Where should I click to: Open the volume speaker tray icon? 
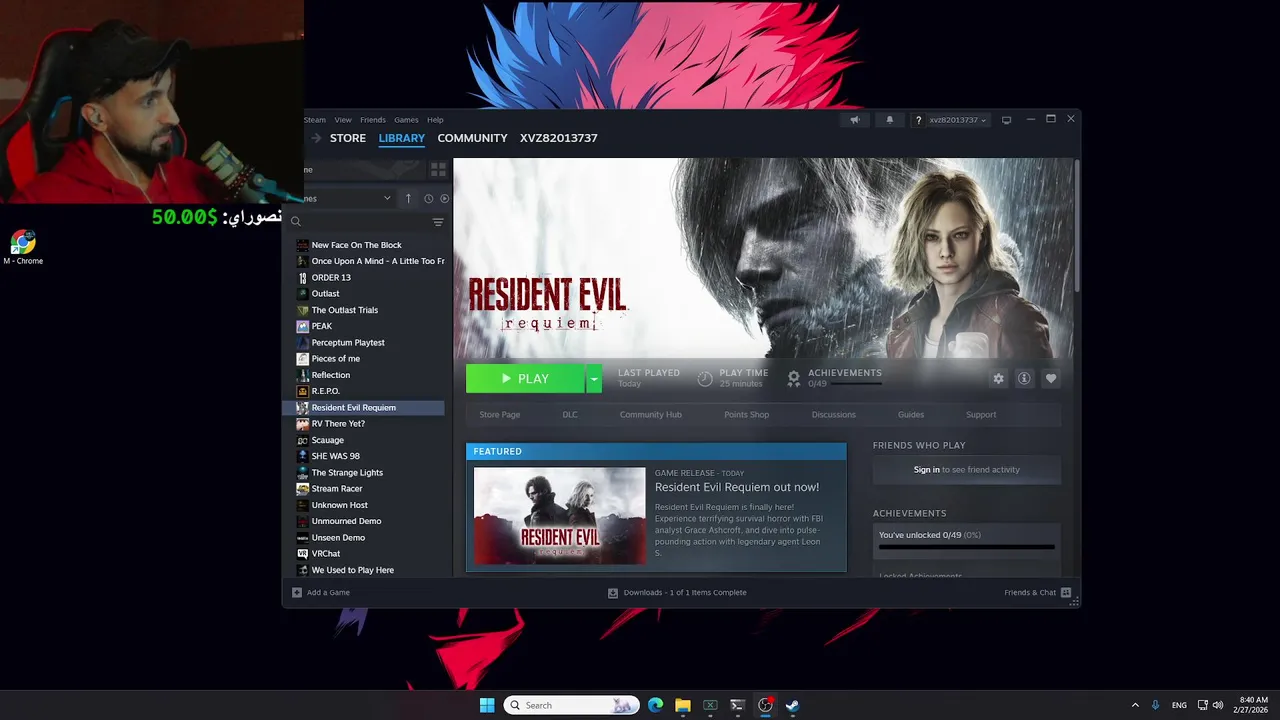pyautogui.click(x=1218, y=705)
